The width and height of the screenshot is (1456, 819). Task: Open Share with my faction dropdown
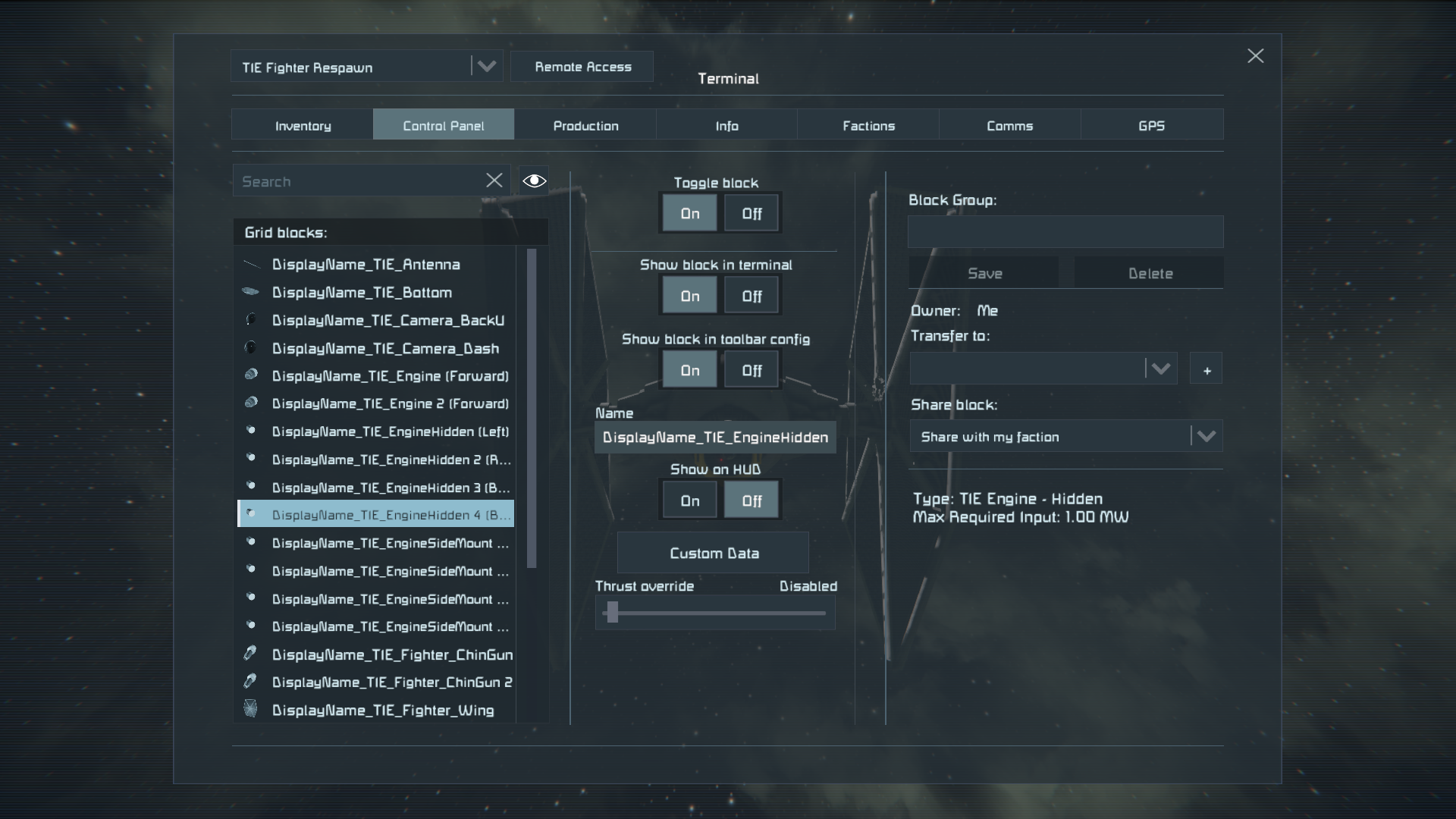1206,436
